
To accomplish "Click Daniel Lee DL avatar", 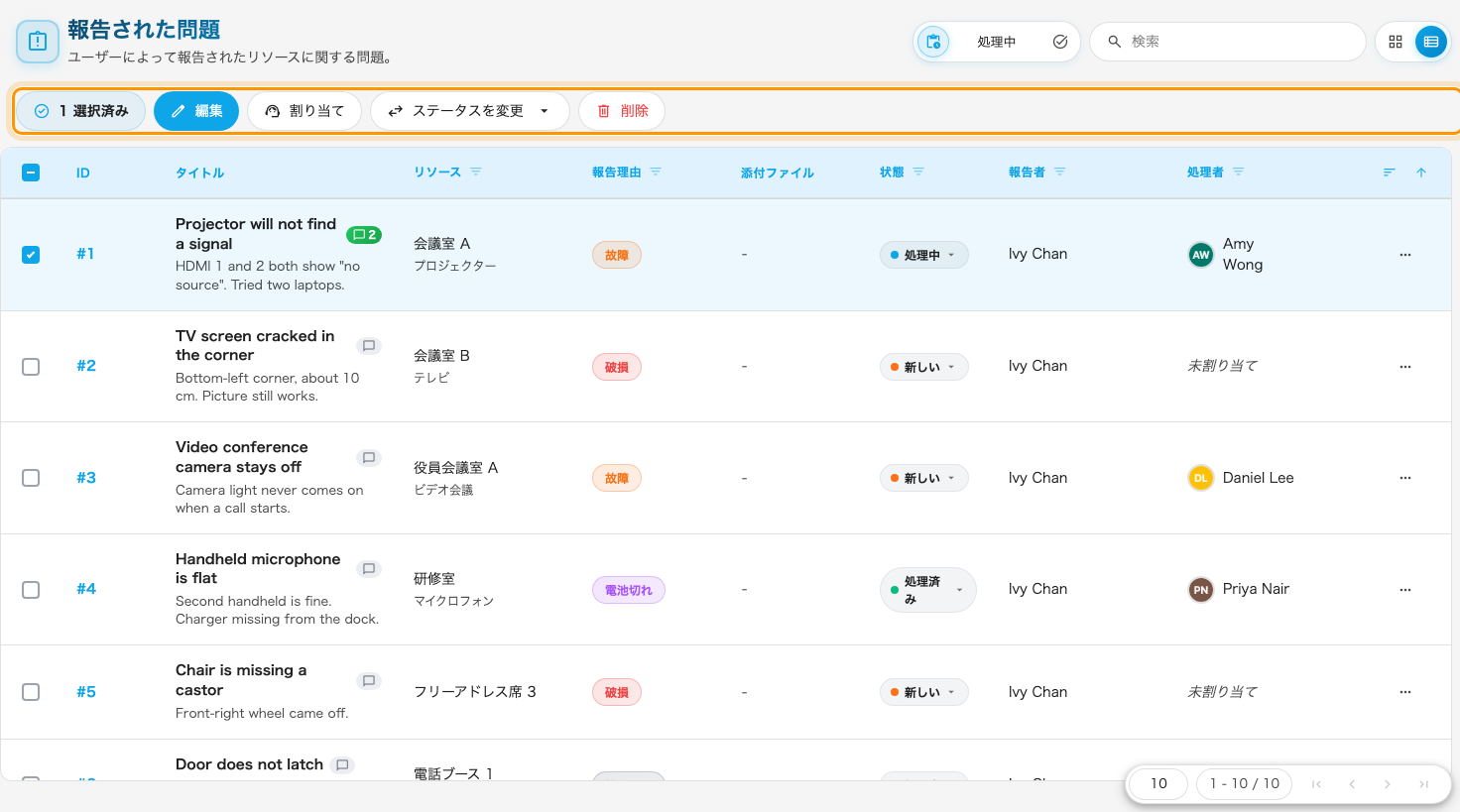I will click(1201, 478).
